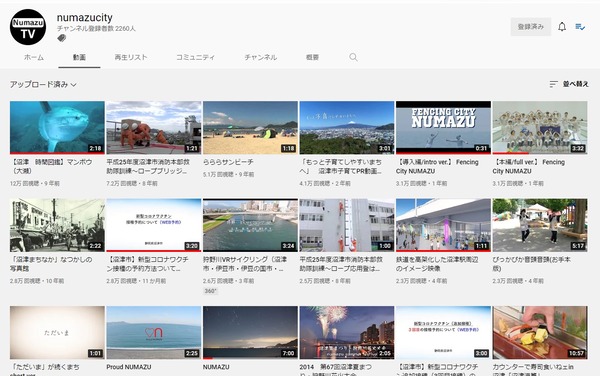Open the Fencing City NUMAZU 0:31 thumbnail
This screenshot has width=600, height=376.
tap(443, 127)
